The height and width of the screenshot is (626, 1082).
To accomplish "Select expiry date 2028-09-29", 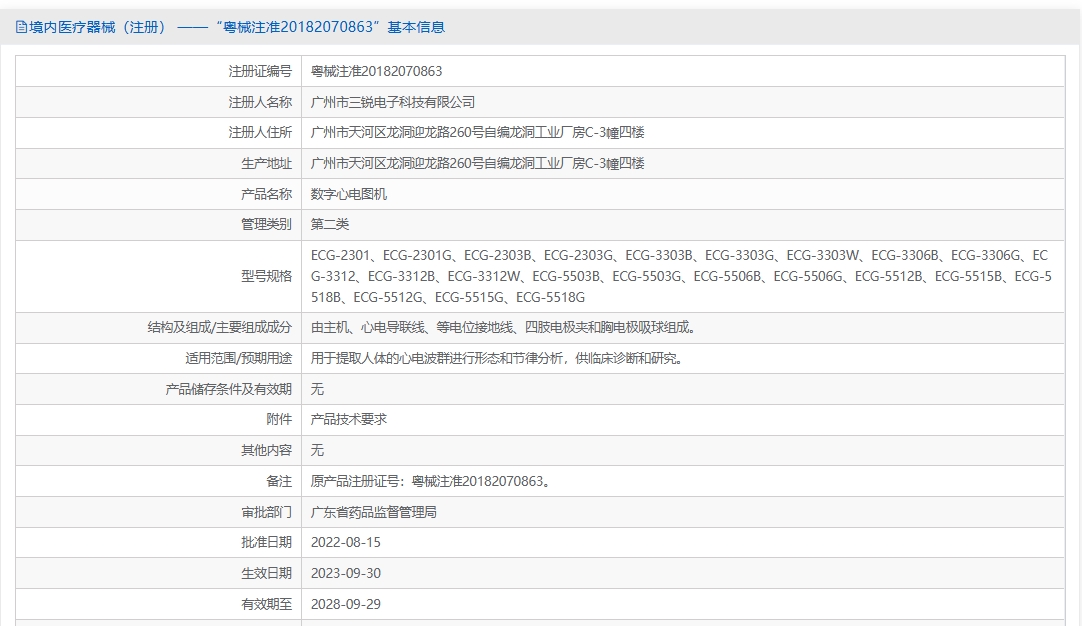I will [x=346, y=604].
